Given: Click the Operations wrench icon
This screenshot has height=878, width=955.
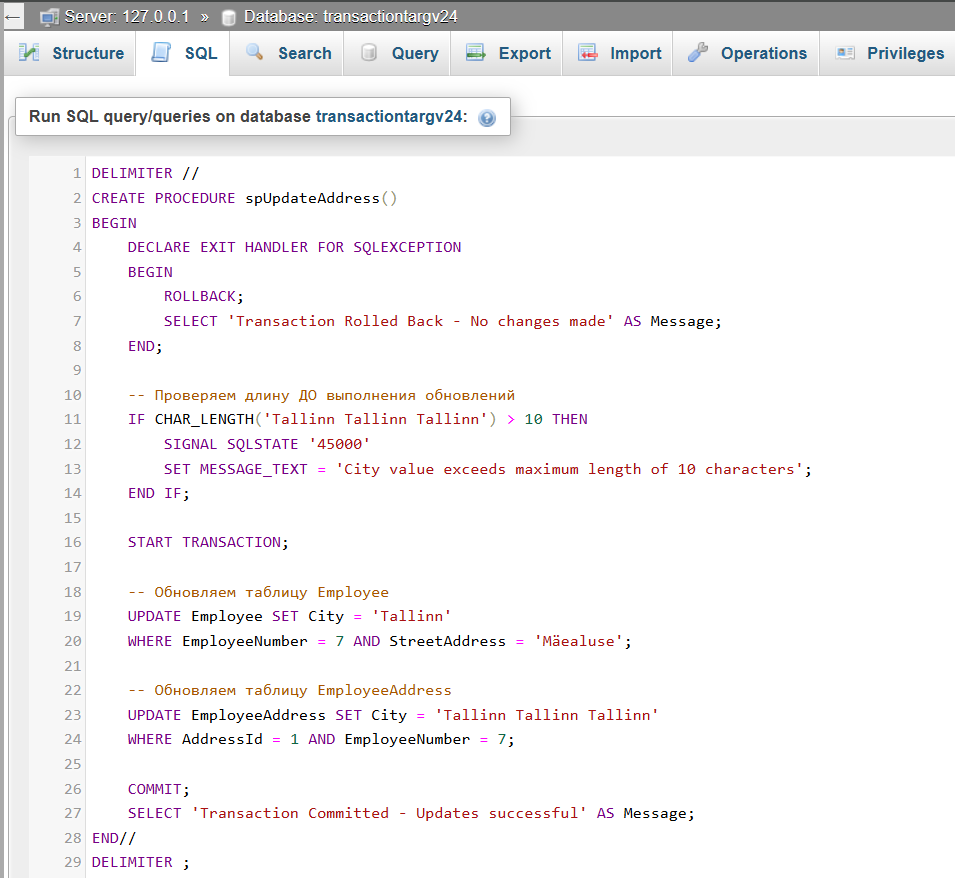Looking at the screenshot, I should tap(697, 53).
